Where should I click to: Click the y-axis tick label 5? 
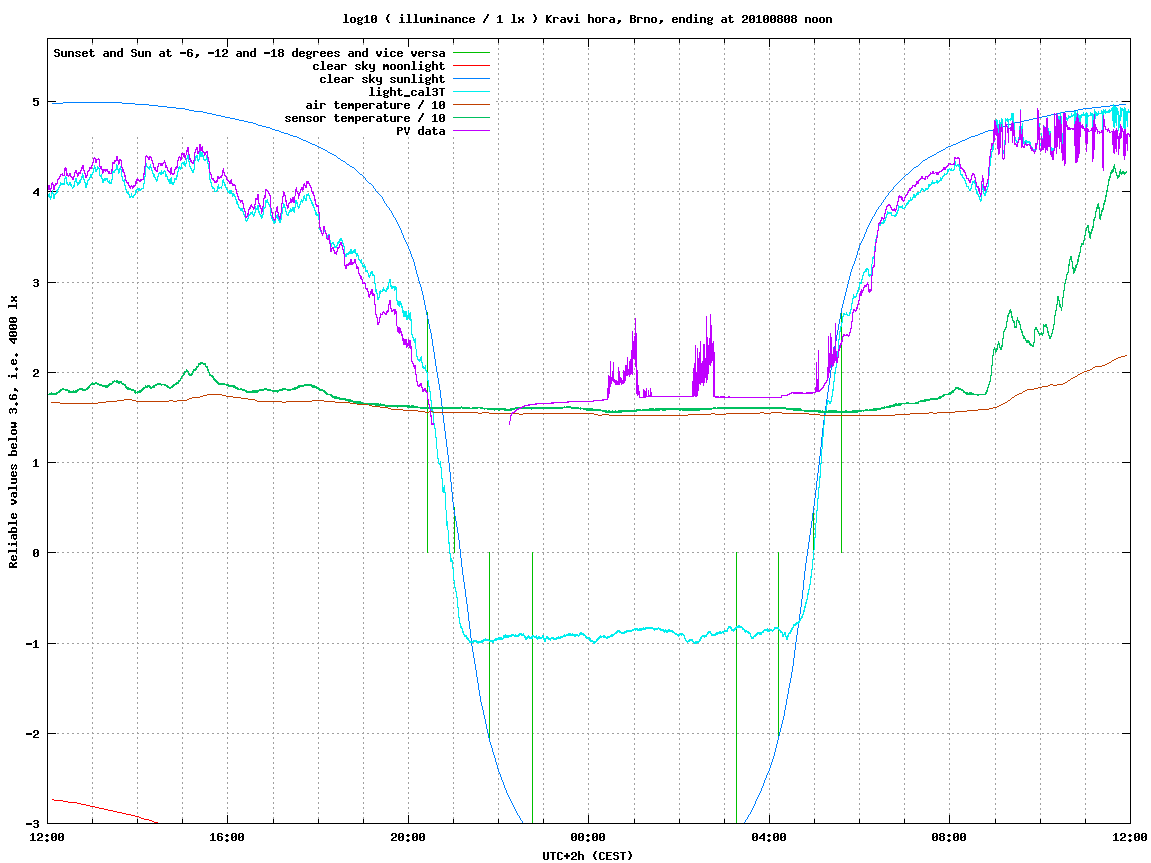pyautogui.click(x=35, y=102)
